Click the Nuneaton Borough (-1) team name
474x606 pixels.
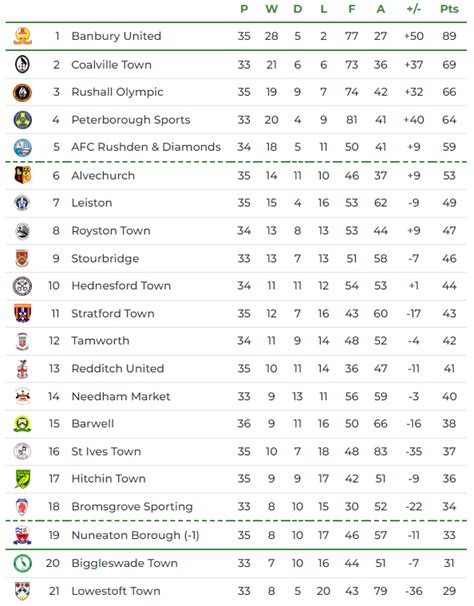135,535
